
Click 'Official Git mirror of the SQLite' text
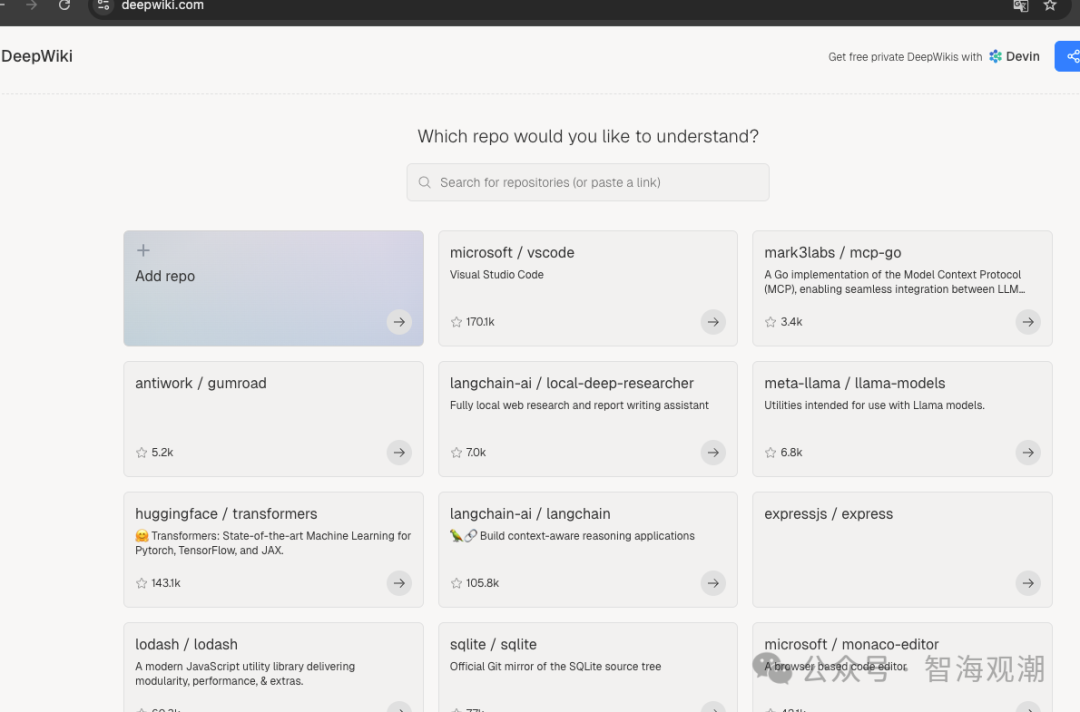(x=555, y=667)
